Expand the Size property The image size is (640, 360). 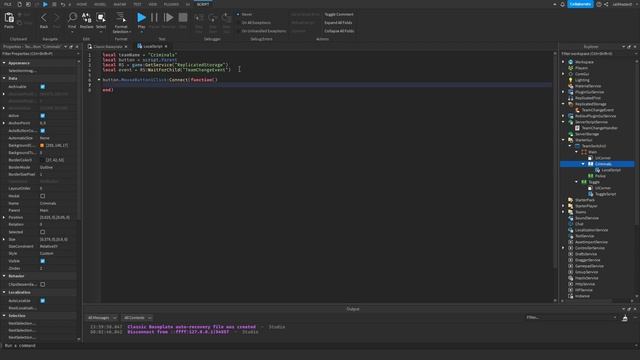coord(4,239)
